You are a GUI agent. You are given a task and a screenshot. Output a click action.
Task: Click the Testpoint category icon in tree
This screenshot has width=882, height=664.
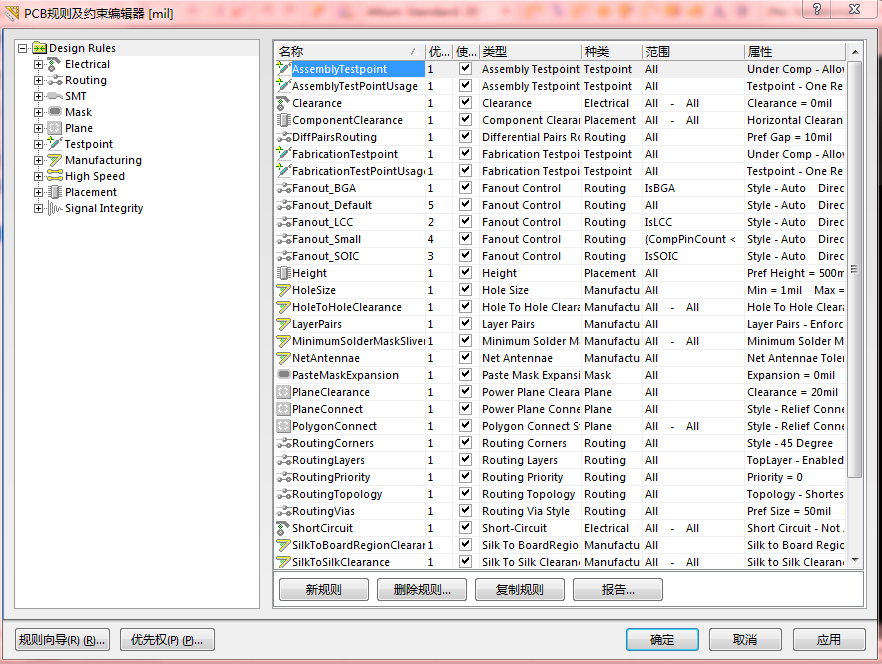coord(54,144)
